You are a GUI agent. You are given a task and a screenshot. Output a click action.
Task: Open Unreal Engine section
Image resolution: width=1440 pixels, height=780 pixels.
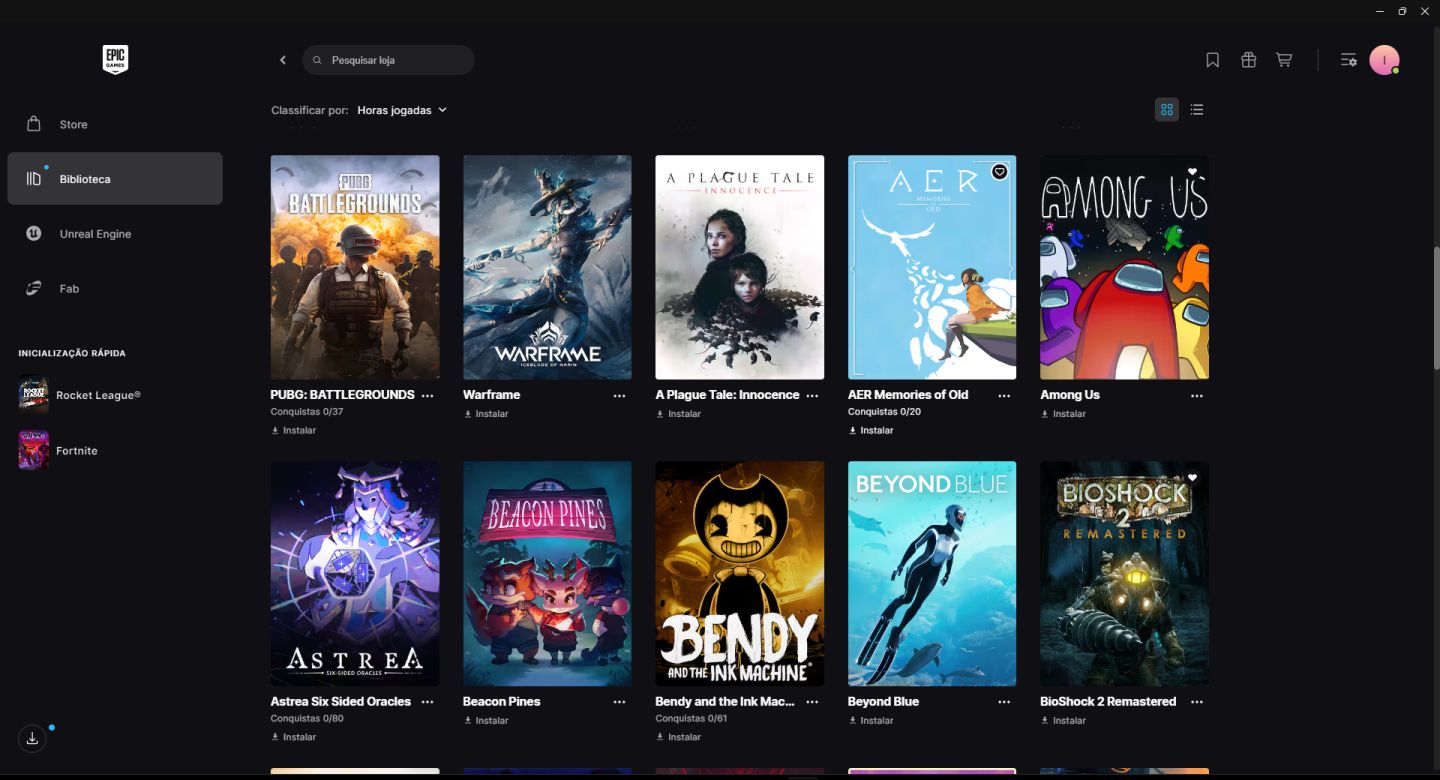click(115, 234)
